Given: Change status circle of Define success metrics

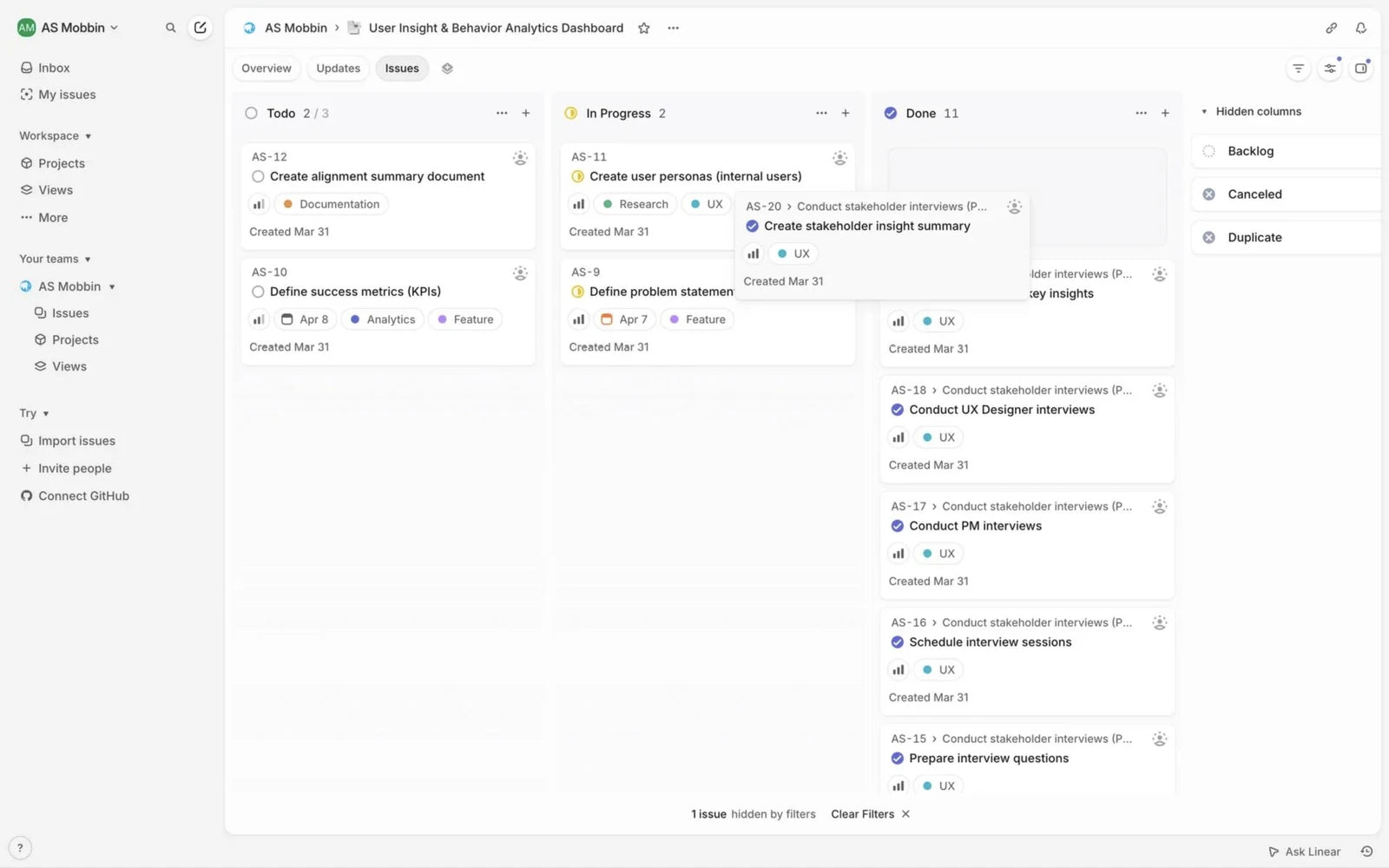Looking at the screenshot, I should point(258,292).
